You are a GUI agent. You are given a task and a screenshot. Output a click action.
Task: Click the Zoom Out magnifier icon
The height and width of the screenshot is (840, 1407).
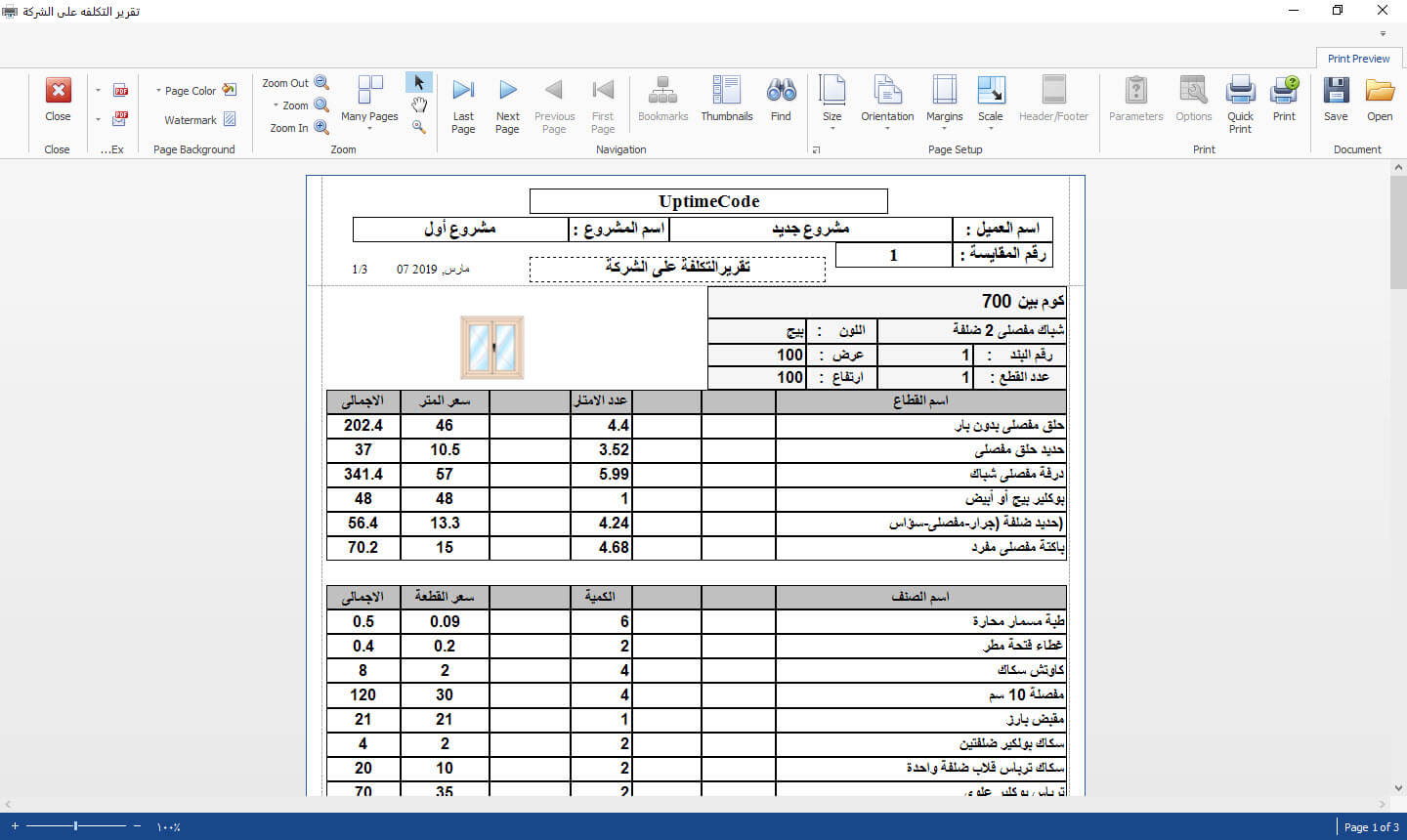point(321,83)
